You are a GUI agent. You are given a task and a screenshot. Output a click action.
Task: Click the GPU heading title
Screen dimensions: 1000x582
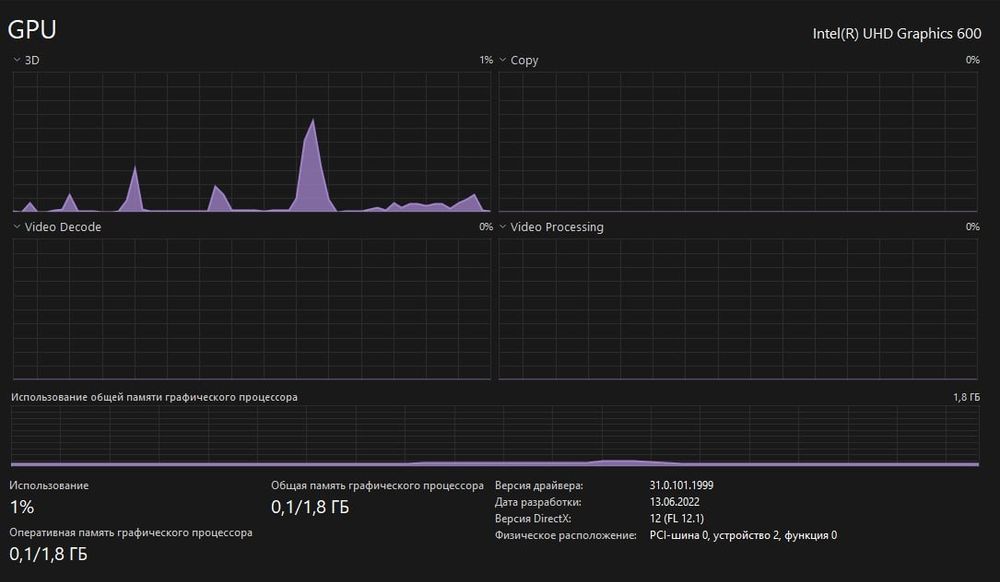[x=32, y=29]
